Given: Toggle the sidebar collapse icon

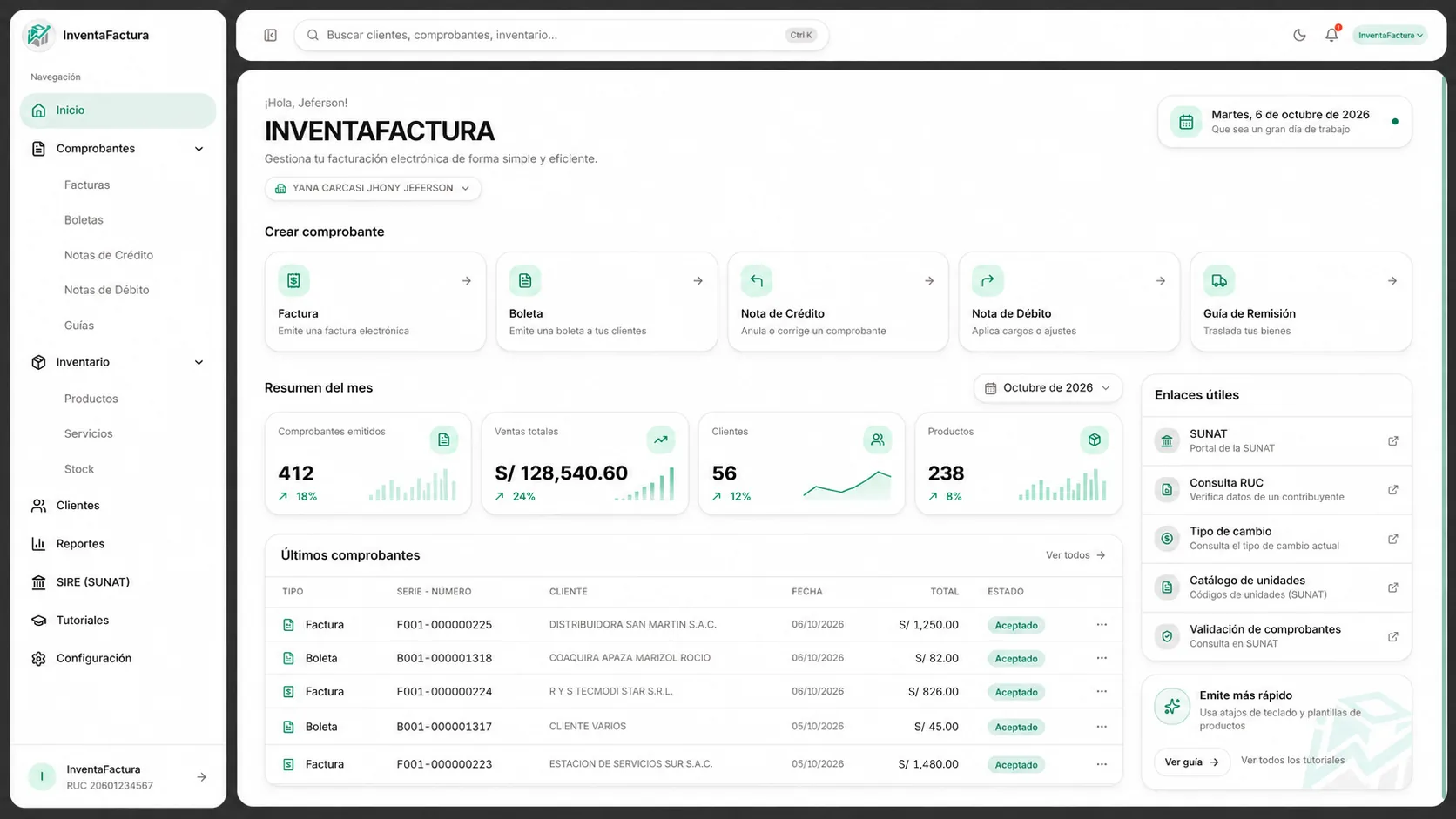Looking at the screenshot, I should pyautogui.click(x=271, y=35).
